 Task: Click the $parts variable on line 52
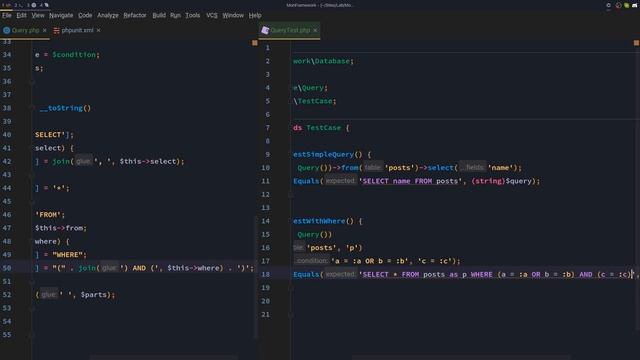point(93,295)
